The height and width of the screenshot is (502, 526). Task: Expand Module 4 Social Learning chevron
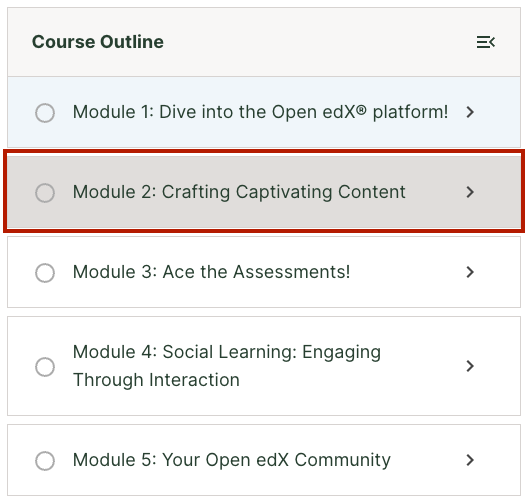point(470,366)
